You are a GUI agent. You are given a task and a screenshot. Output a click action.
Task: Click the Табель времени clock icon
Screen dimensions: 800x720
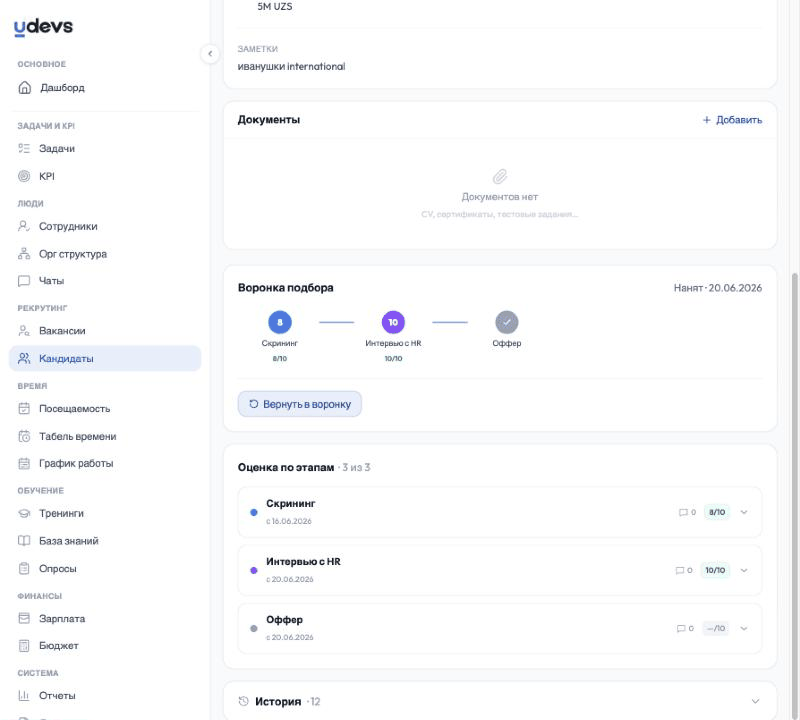24,436
